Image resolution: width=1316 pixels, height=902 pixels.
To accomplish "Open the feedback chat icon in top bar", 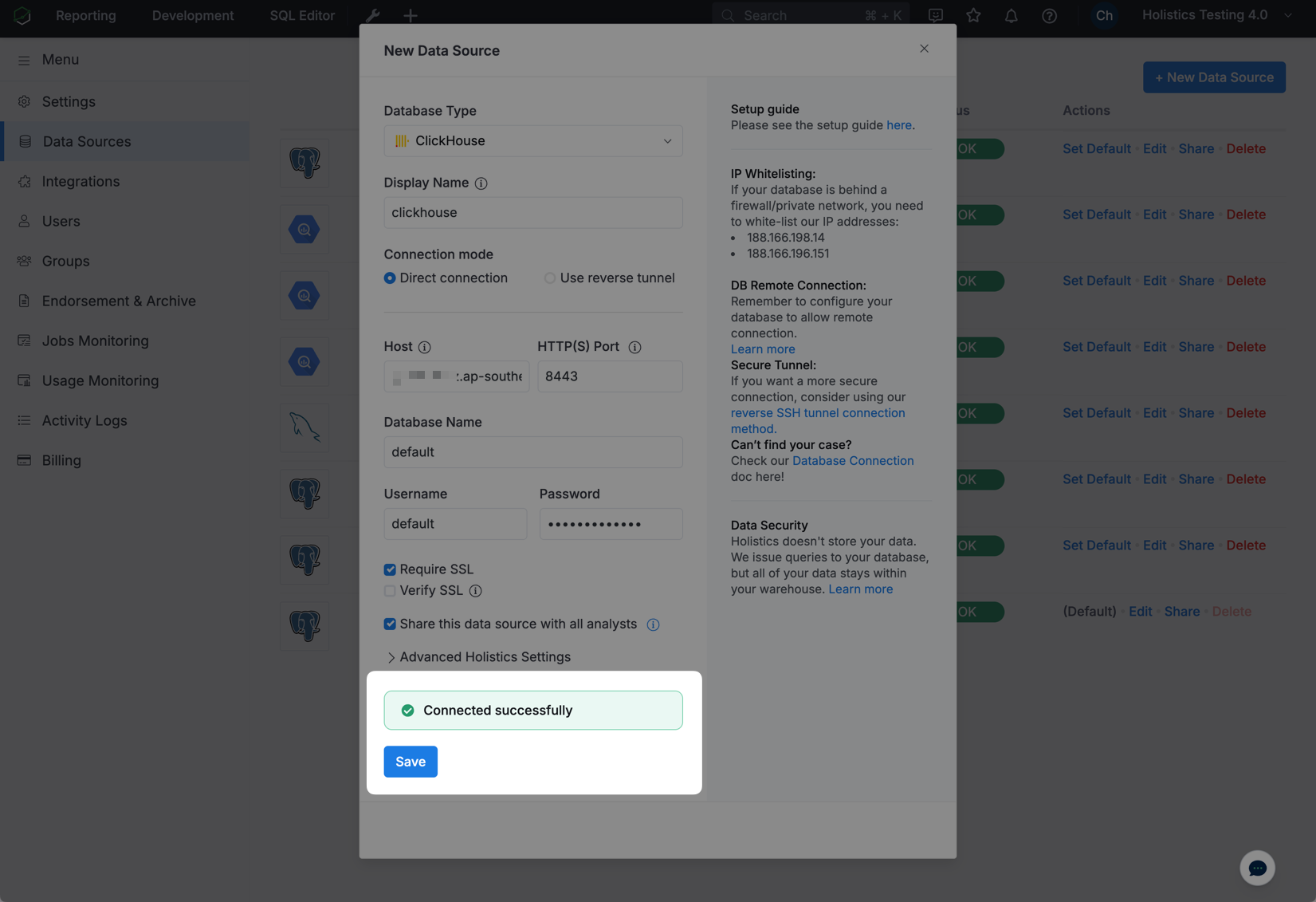I will pos(935,15).
